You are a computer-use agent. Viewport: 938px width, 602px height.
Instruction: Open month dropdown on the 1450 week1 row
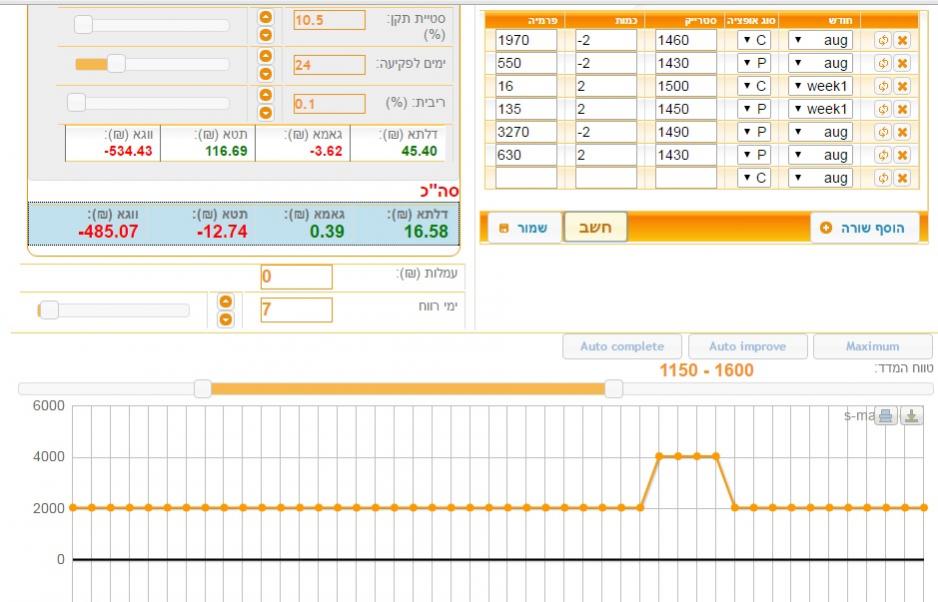[x=820, y=109]
